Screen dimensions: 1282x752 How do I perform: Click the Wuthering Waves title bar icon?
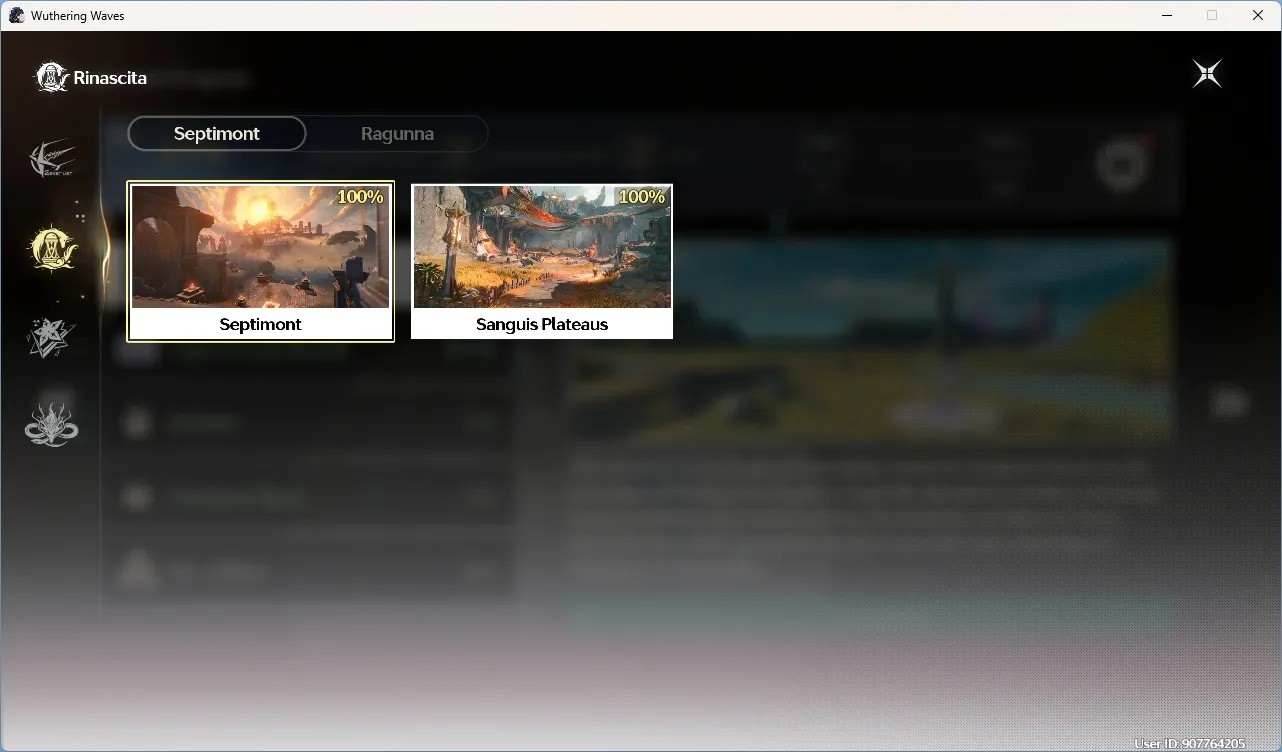pyautogui.click(x=16, y=15)
